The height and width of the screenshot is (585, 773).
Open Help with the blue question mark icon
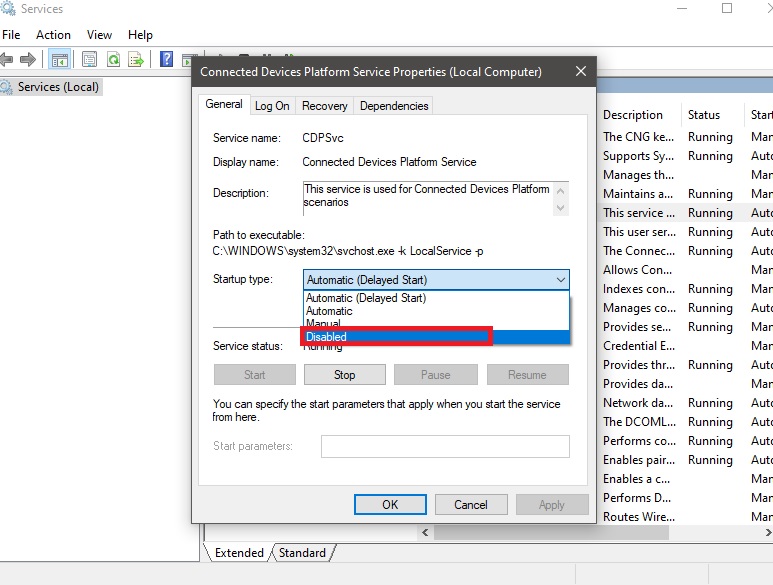click(x=167, y=59)
